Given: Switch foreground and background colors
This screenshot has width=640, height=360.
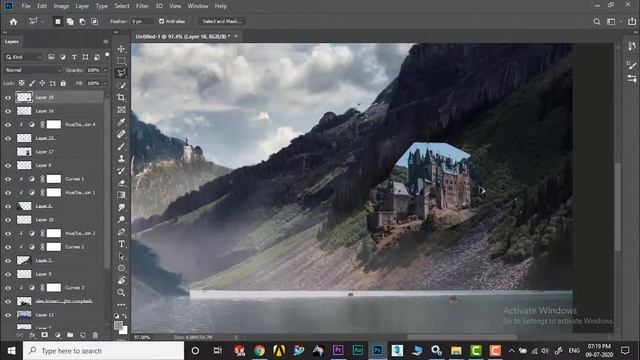Looking at the screenshot, I should [x=124, y=316].
